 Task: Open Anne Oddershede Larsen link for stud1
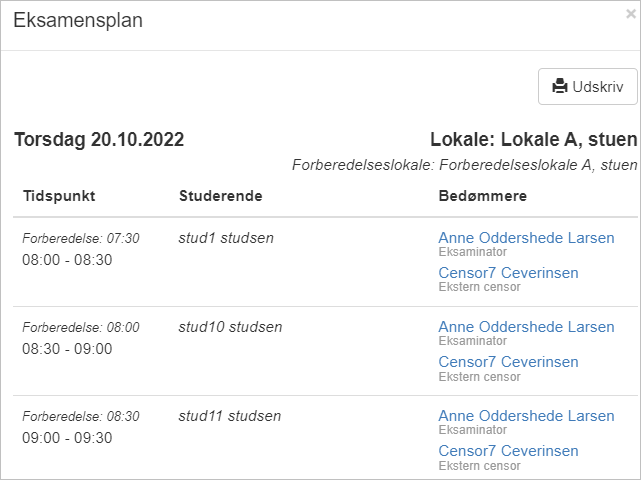click(526, 238)
